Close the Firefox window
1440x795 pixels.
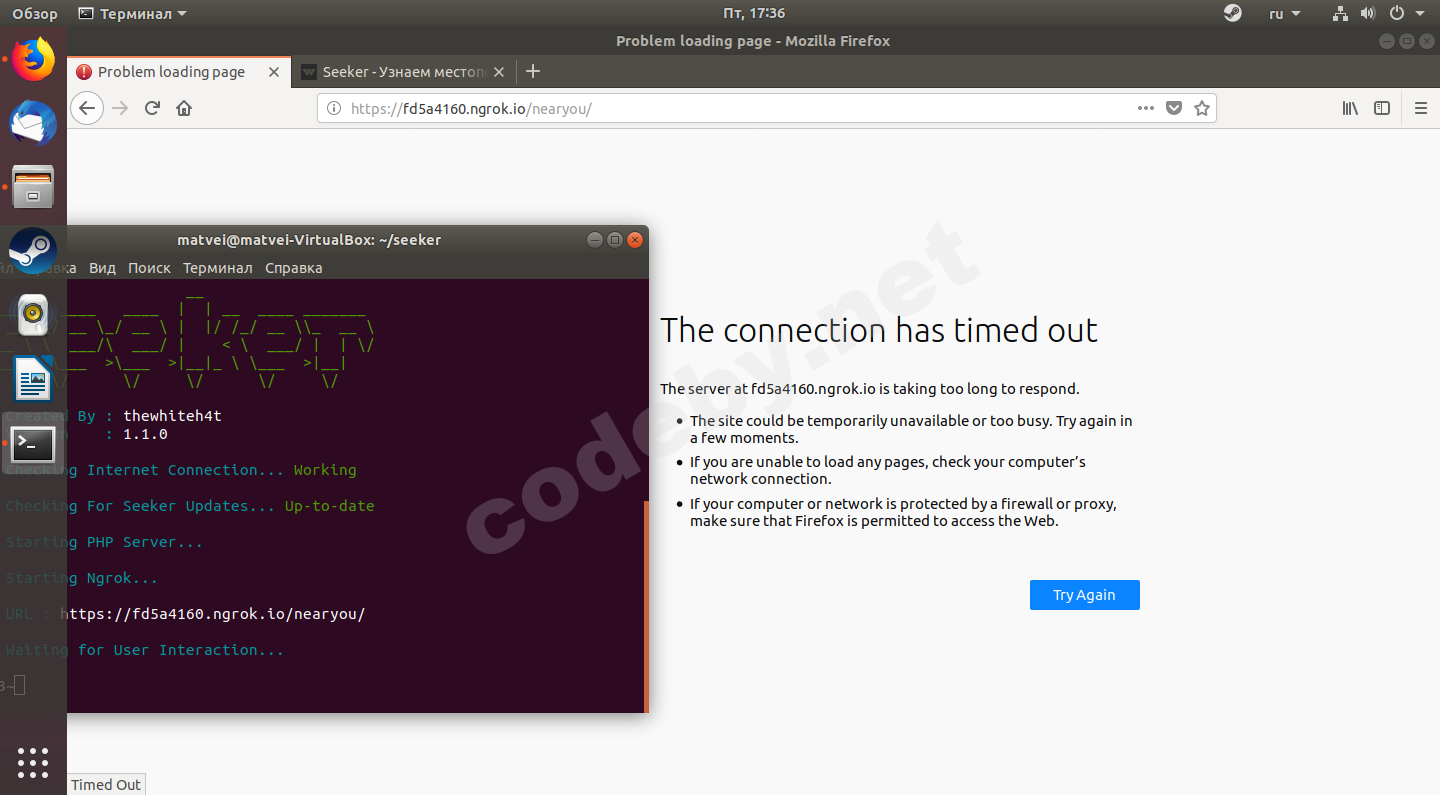pyautogui.click(x=1425, y=41)
